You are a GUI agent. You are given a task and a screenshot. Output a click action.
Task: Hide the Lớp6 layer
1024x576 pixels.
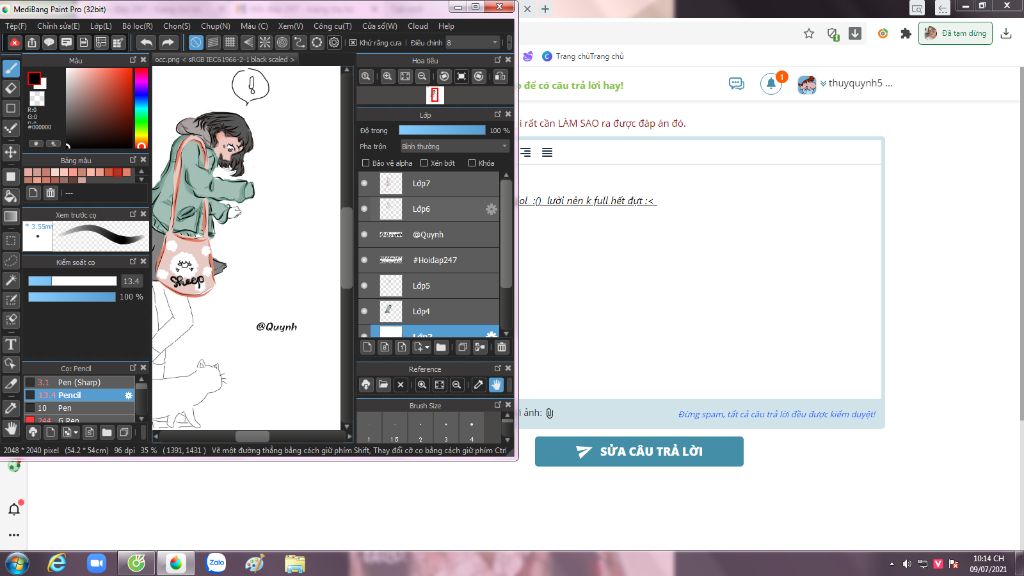[364, 209]
